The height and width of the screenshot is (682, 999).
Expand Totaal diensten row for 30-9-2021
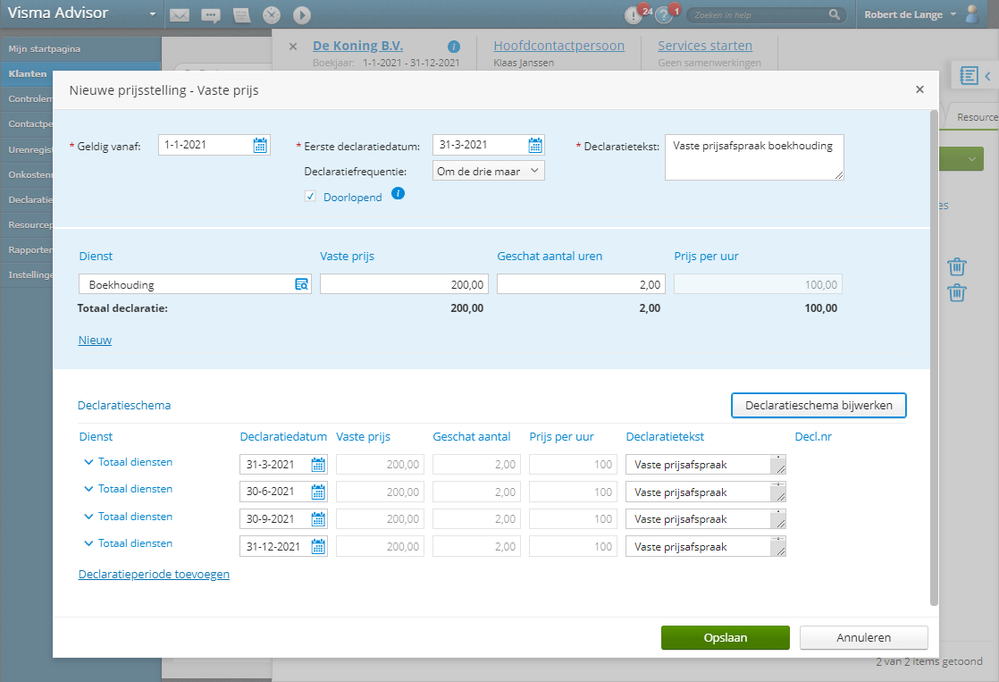click(89, 516)
